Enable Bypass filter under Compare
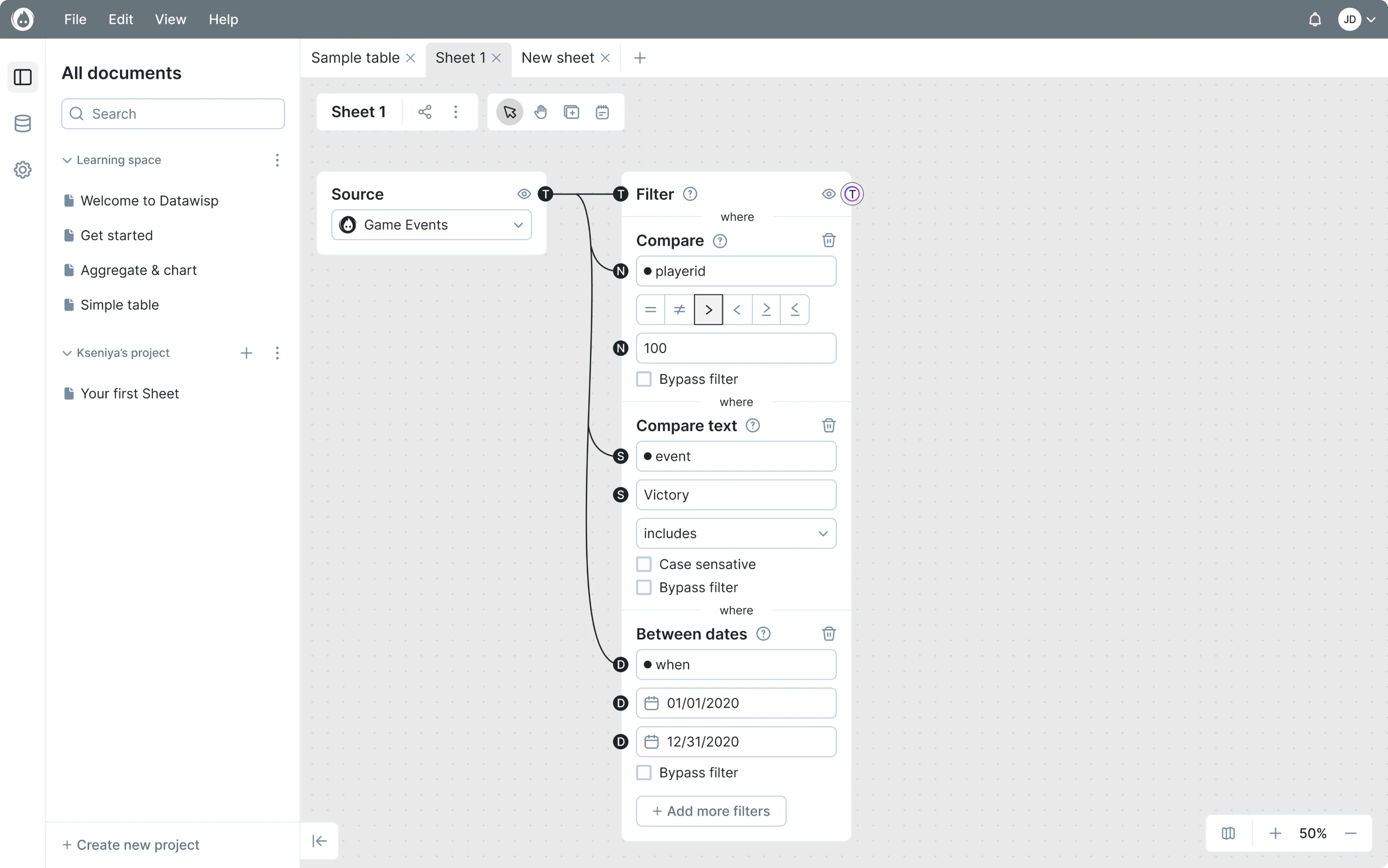 pos(644,379)
